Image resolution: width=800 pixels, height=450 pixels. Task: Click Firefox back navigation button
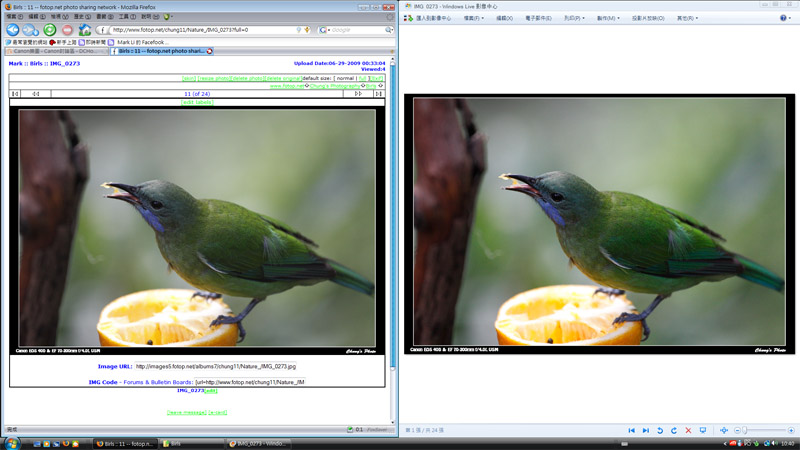coord(13,30)
